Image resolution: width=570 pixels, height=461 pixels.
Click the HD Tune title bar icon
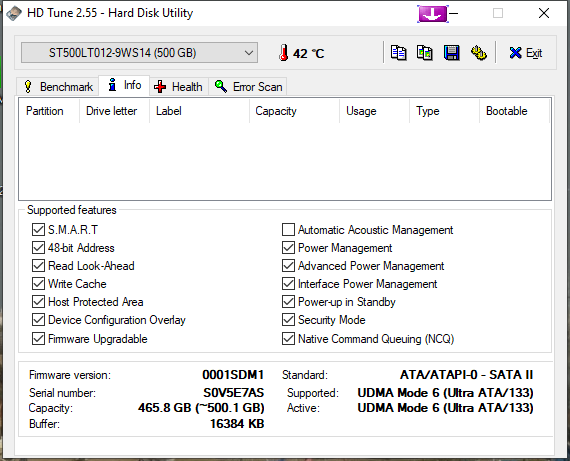click(x=14, y=13)
